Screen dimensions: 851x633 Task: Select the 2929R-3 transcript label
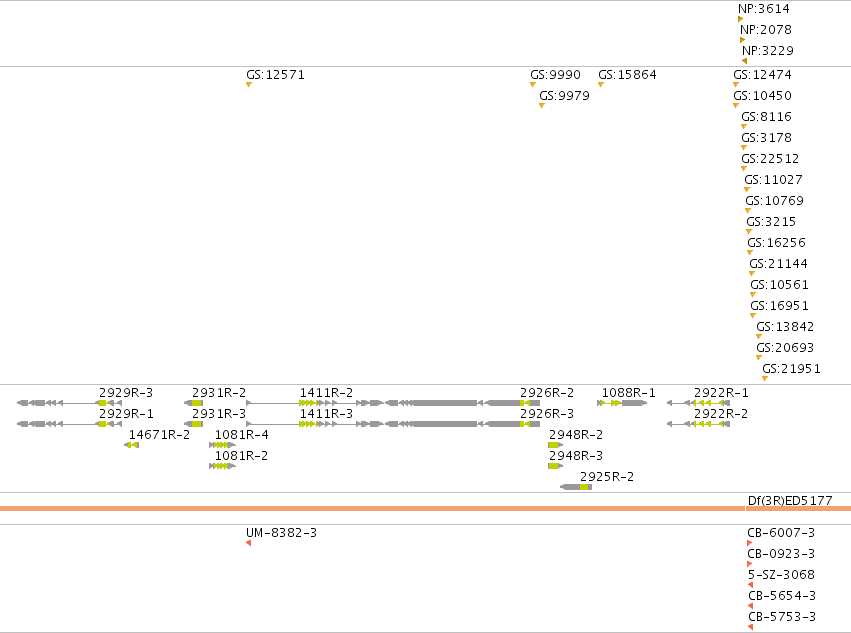click(x=126, y=393)
